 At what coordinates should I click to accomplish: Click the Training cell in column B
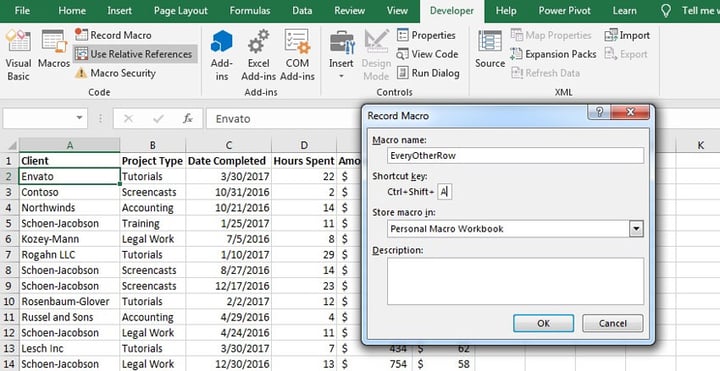point(153,223)
